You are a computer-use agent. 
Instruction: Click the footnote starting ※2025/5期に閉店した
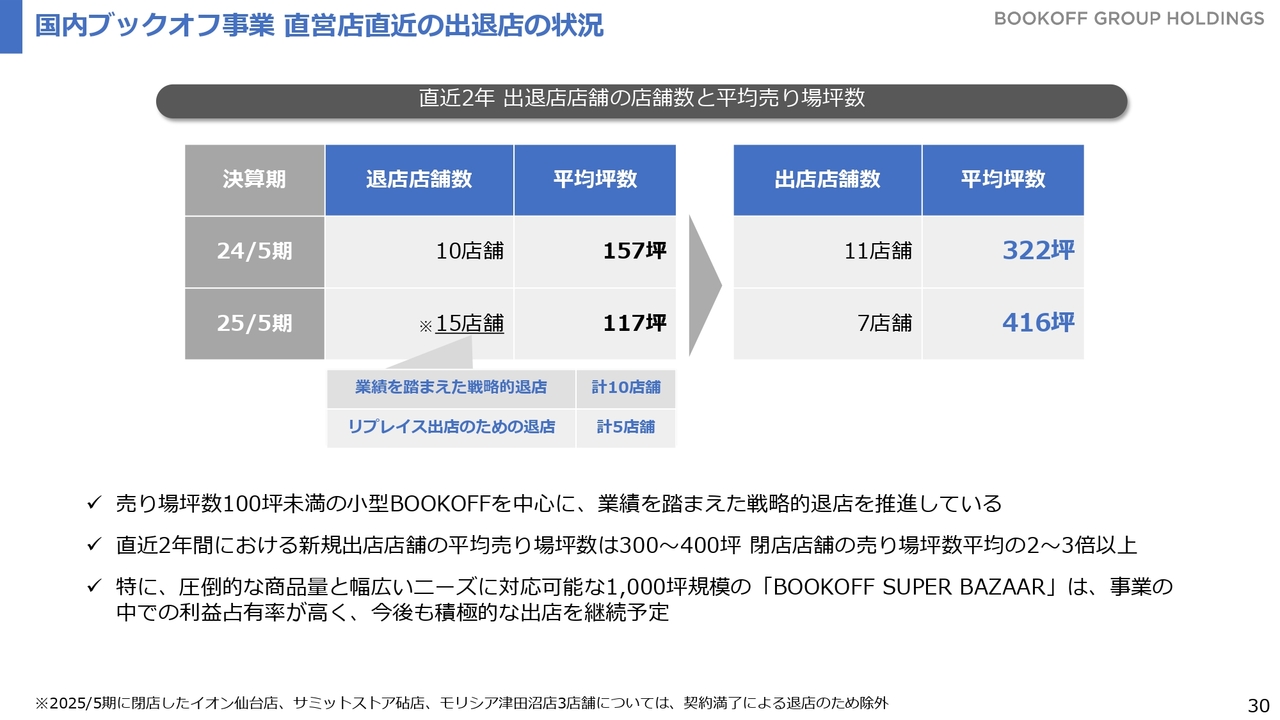pyautogui.click(x=461, y=703)
